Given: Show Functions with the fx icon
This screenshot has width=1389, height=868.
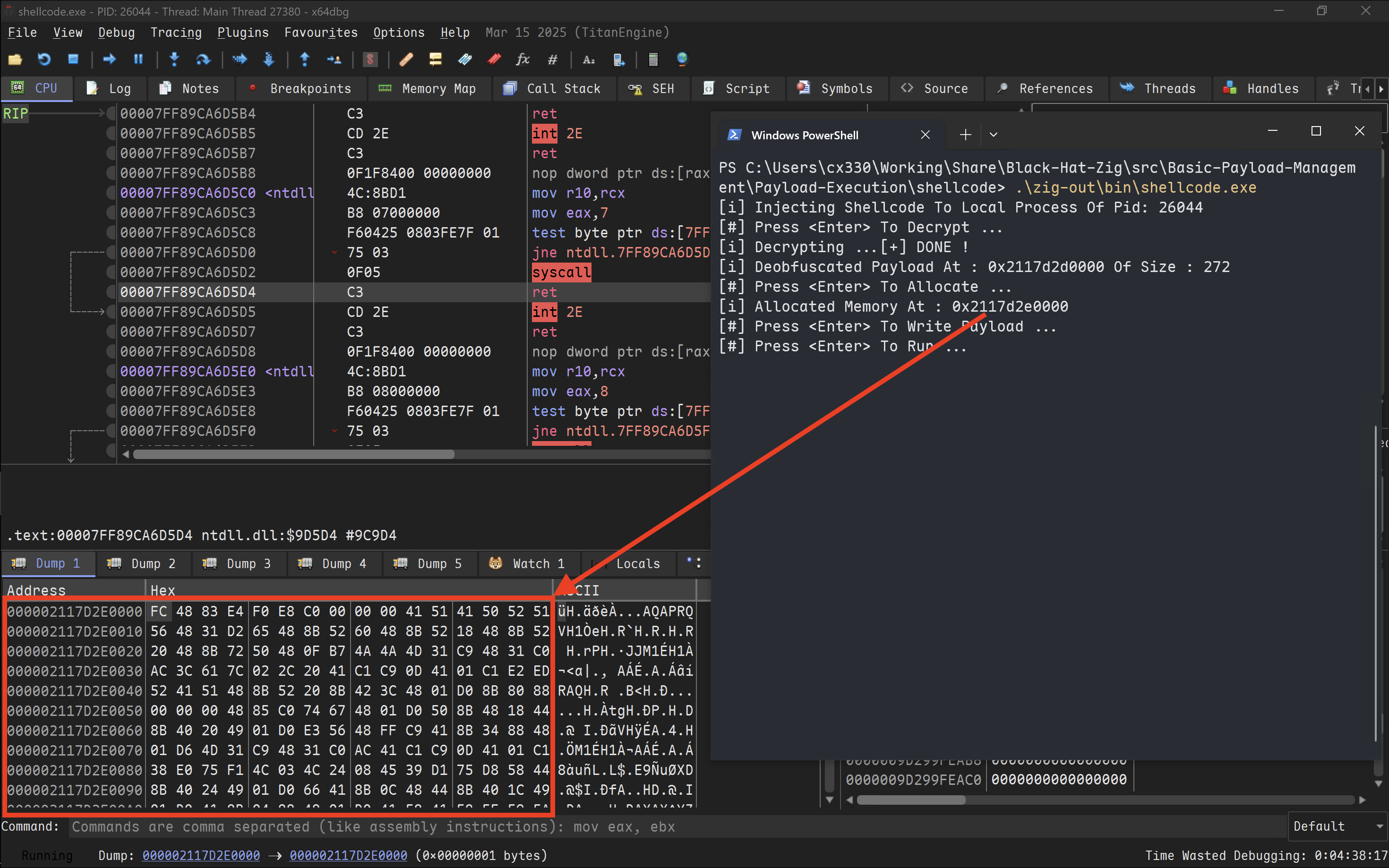Looking at the screenshot, I should [x=523, y=59].
